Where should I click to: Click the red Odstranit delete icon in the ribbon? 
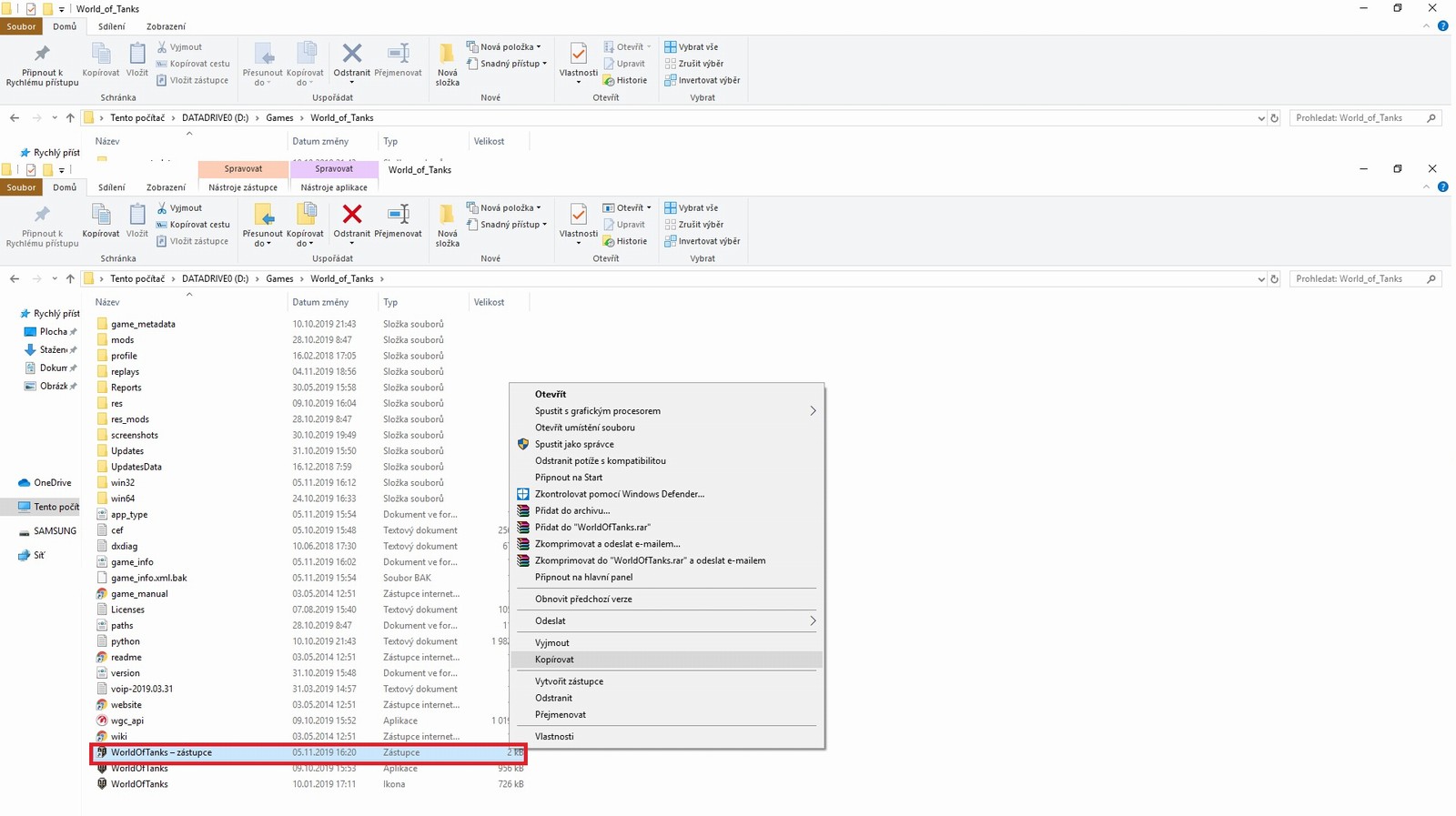pyautogui.click(x=351, y=215)
